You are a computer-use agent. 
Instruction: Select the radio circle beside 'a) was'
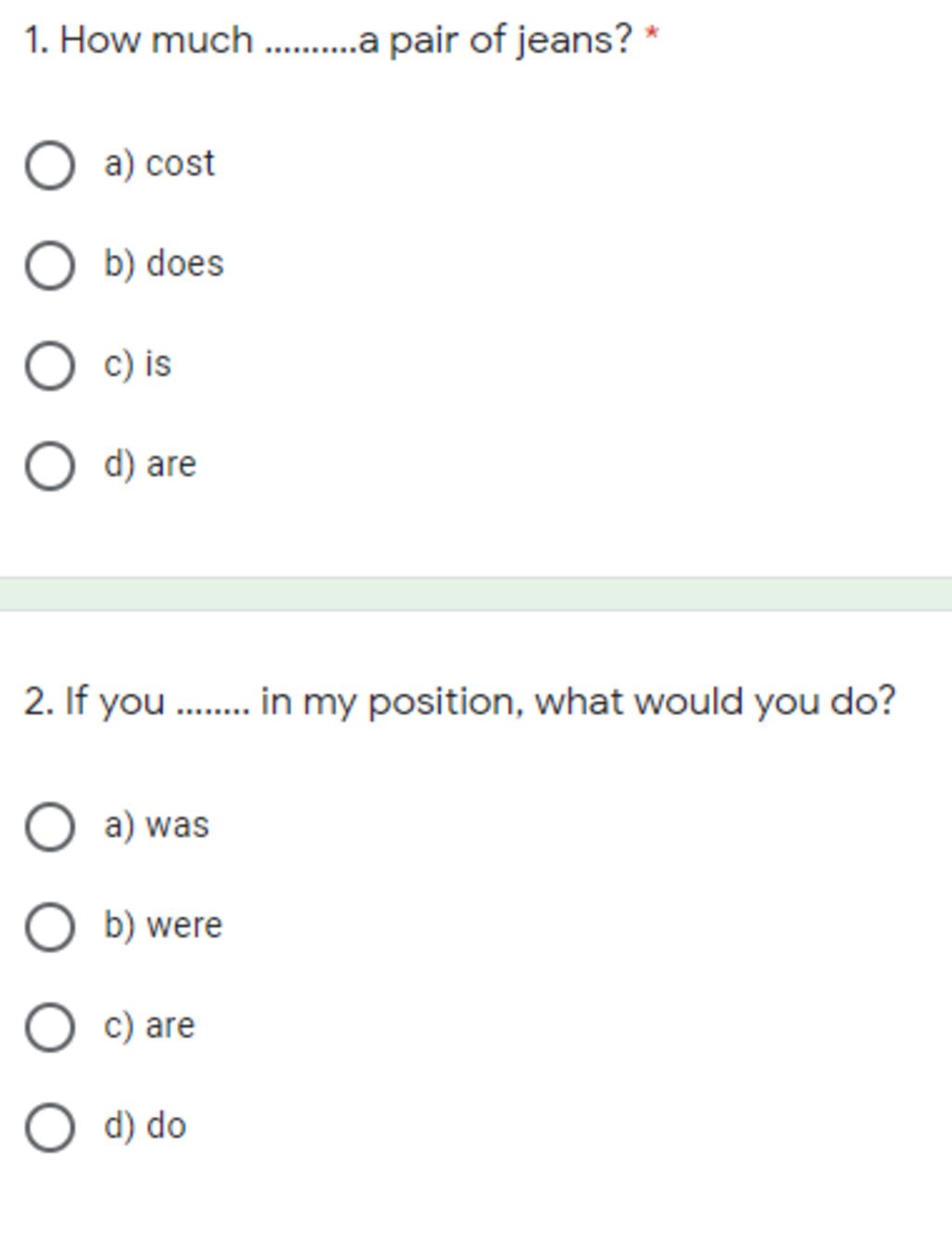[49, 827]
